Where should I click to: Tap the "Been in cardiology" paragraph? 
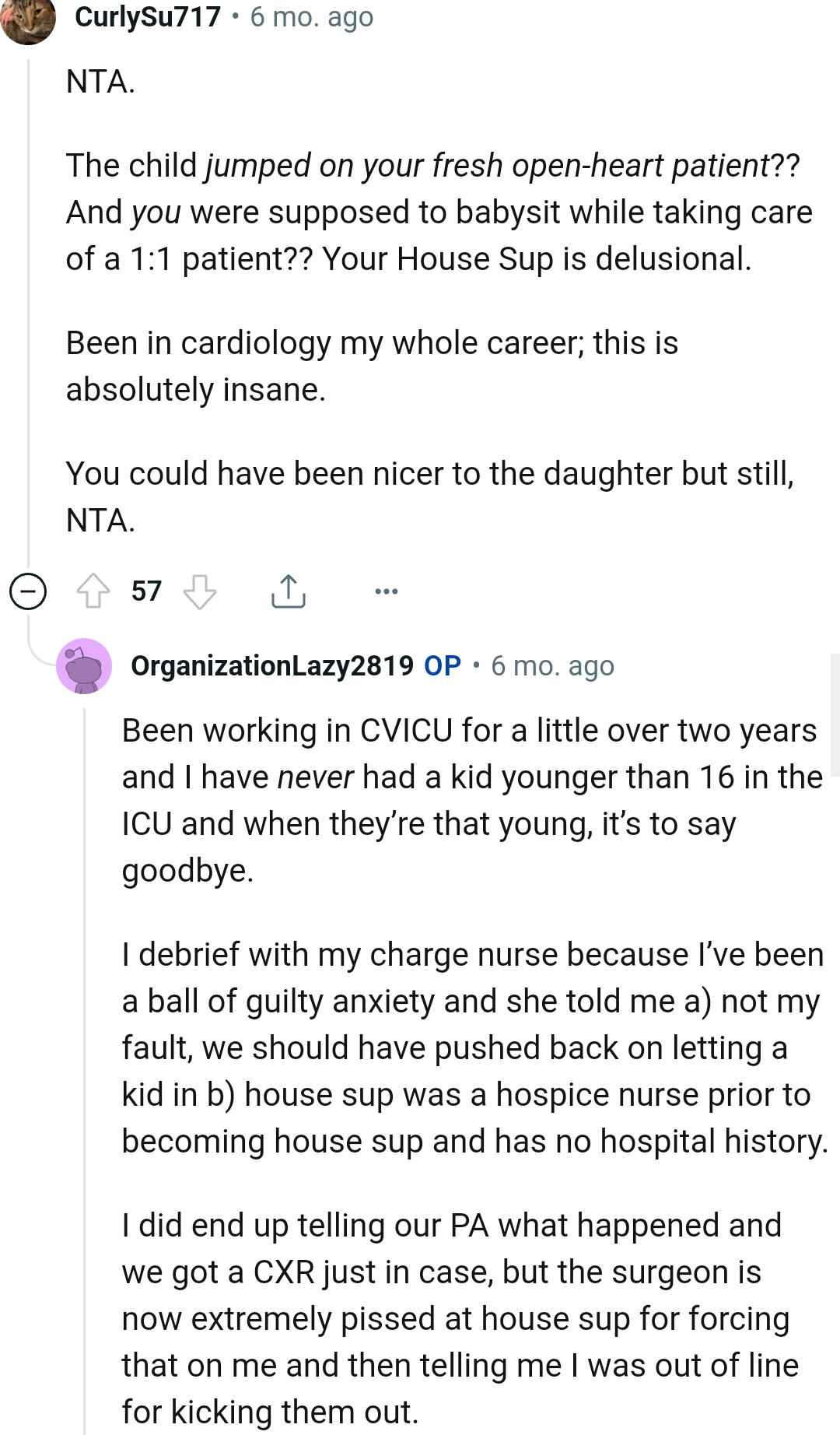pos(372,366)
